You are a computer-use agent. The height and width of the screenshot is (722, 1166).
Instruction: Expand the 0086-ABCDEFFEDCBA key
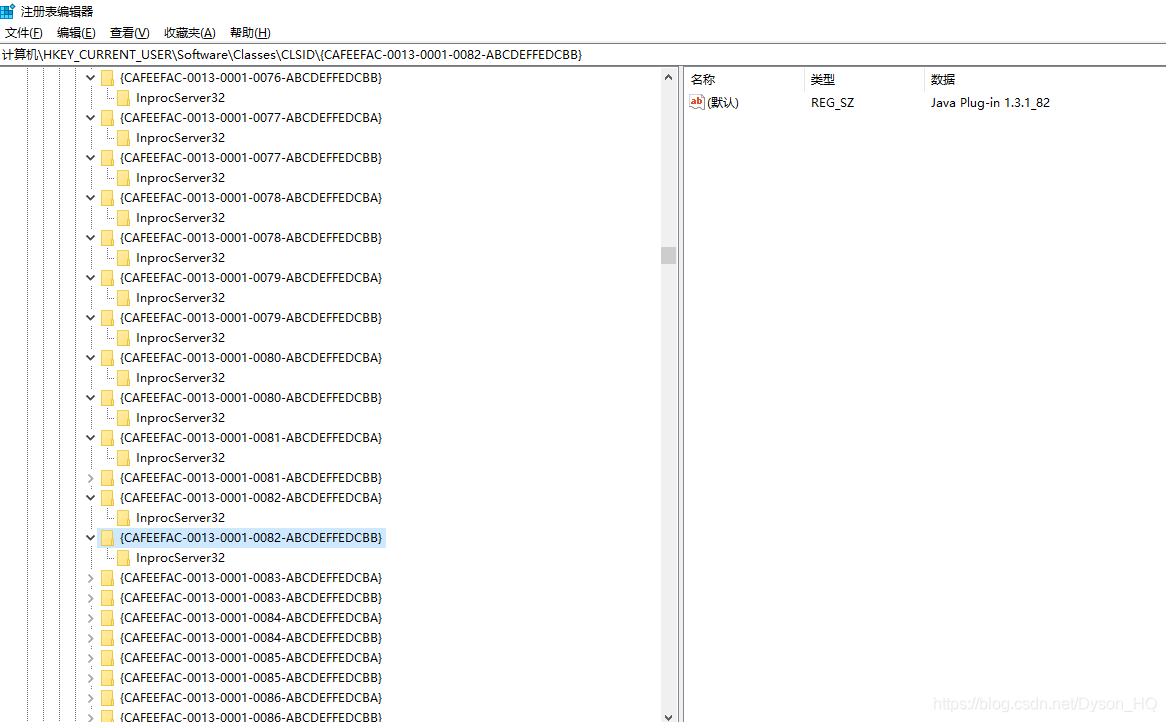pos(90,698)
